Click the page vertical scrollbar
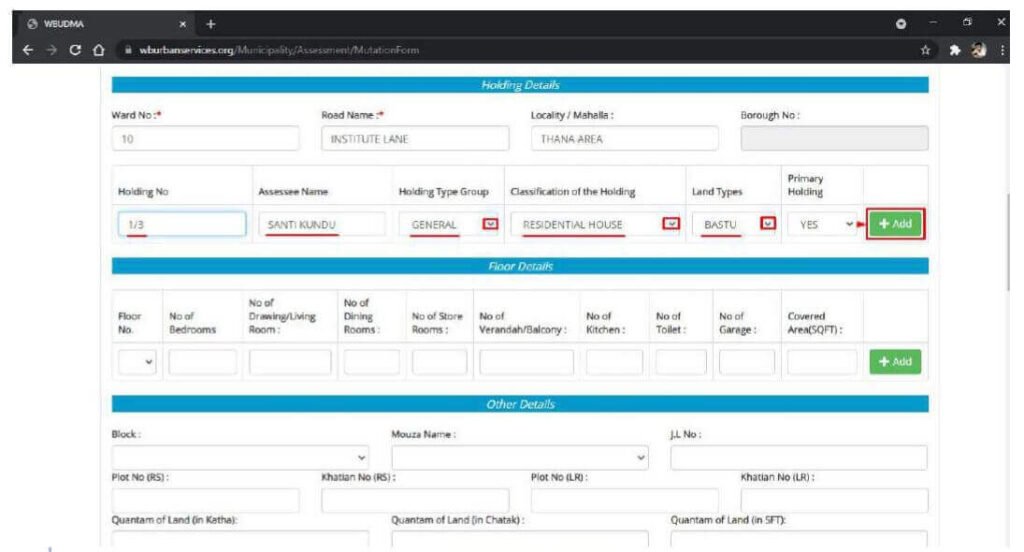The image size is (1024, 552). coord(1007,242)
